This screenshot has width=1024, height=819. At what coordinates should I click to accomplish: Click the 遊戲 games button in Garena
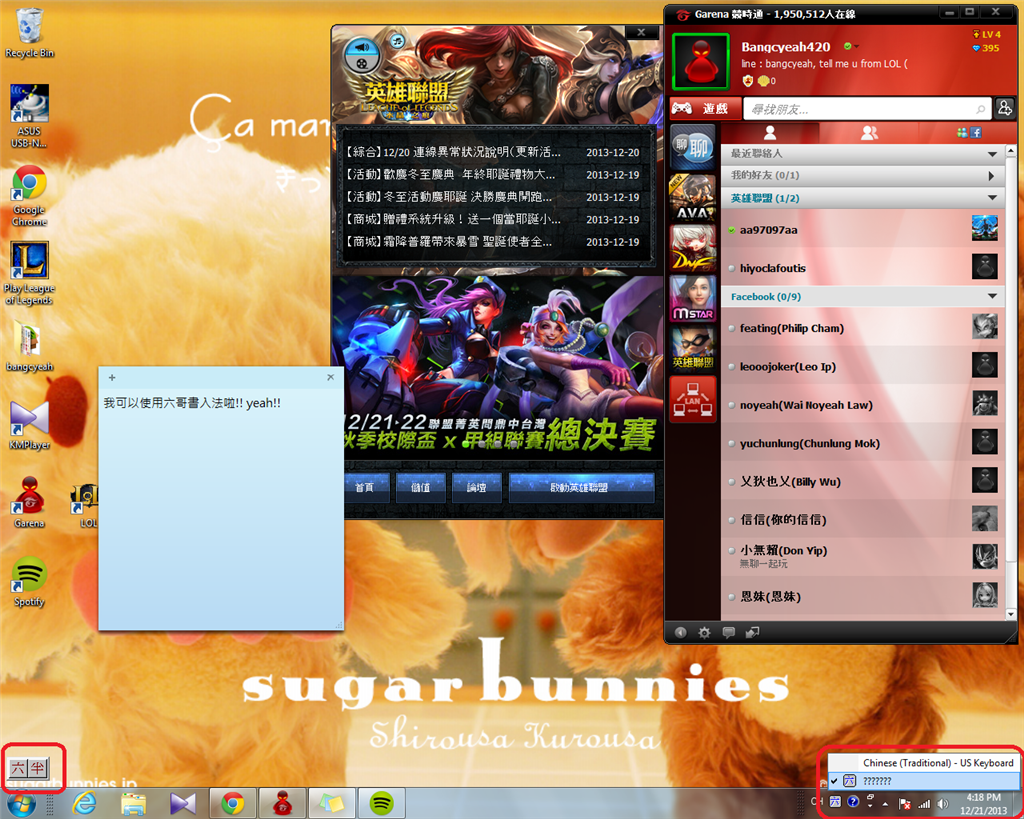click(x=705, y=108)
